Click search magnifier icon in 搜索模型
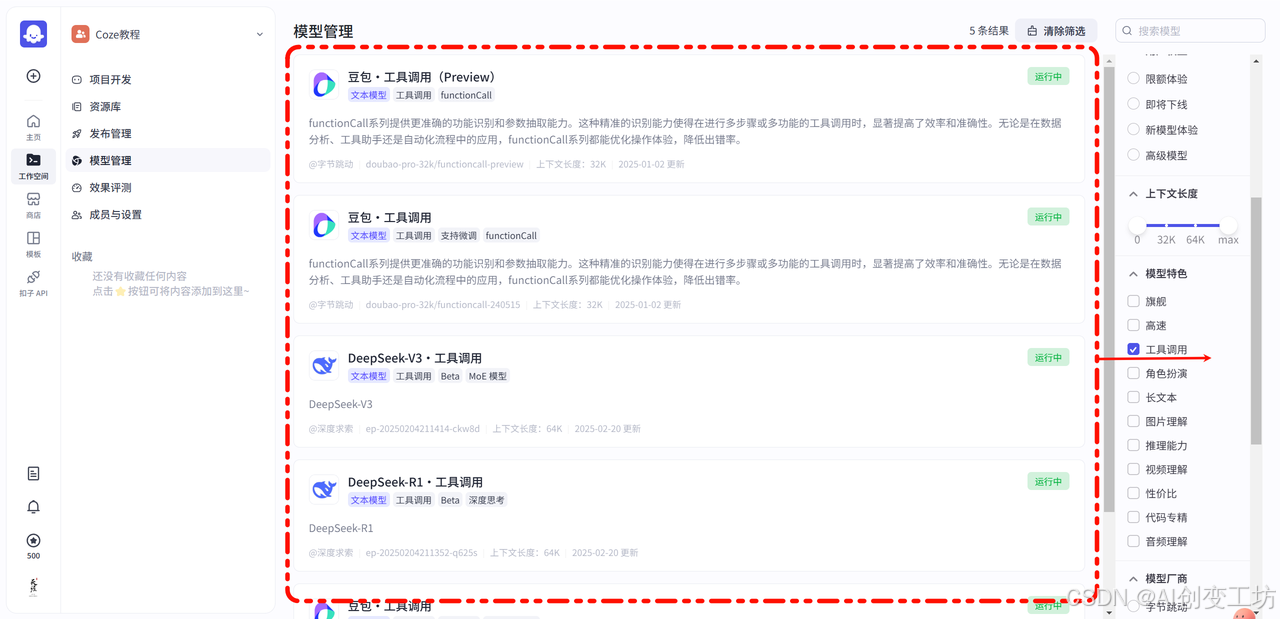Image resolution: width=1280 pixels, height=619 pixels. (x=1127, y=31)
